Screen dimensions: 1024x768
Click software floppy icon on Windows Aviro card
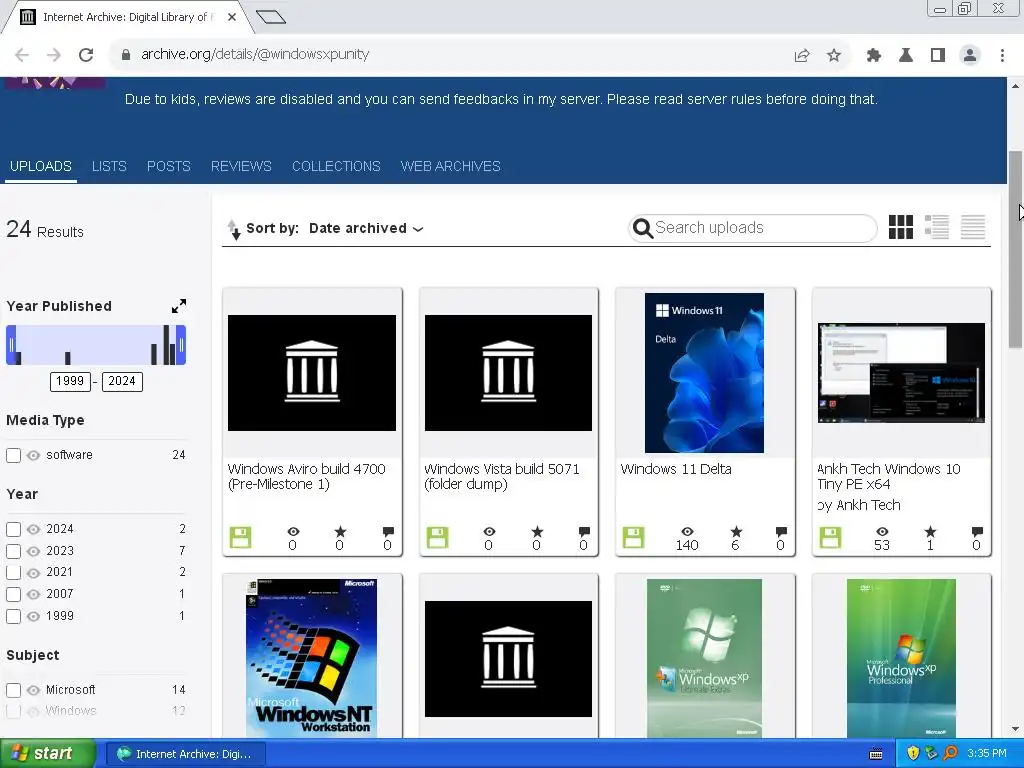pyautogui.click(x=240, y=537)
